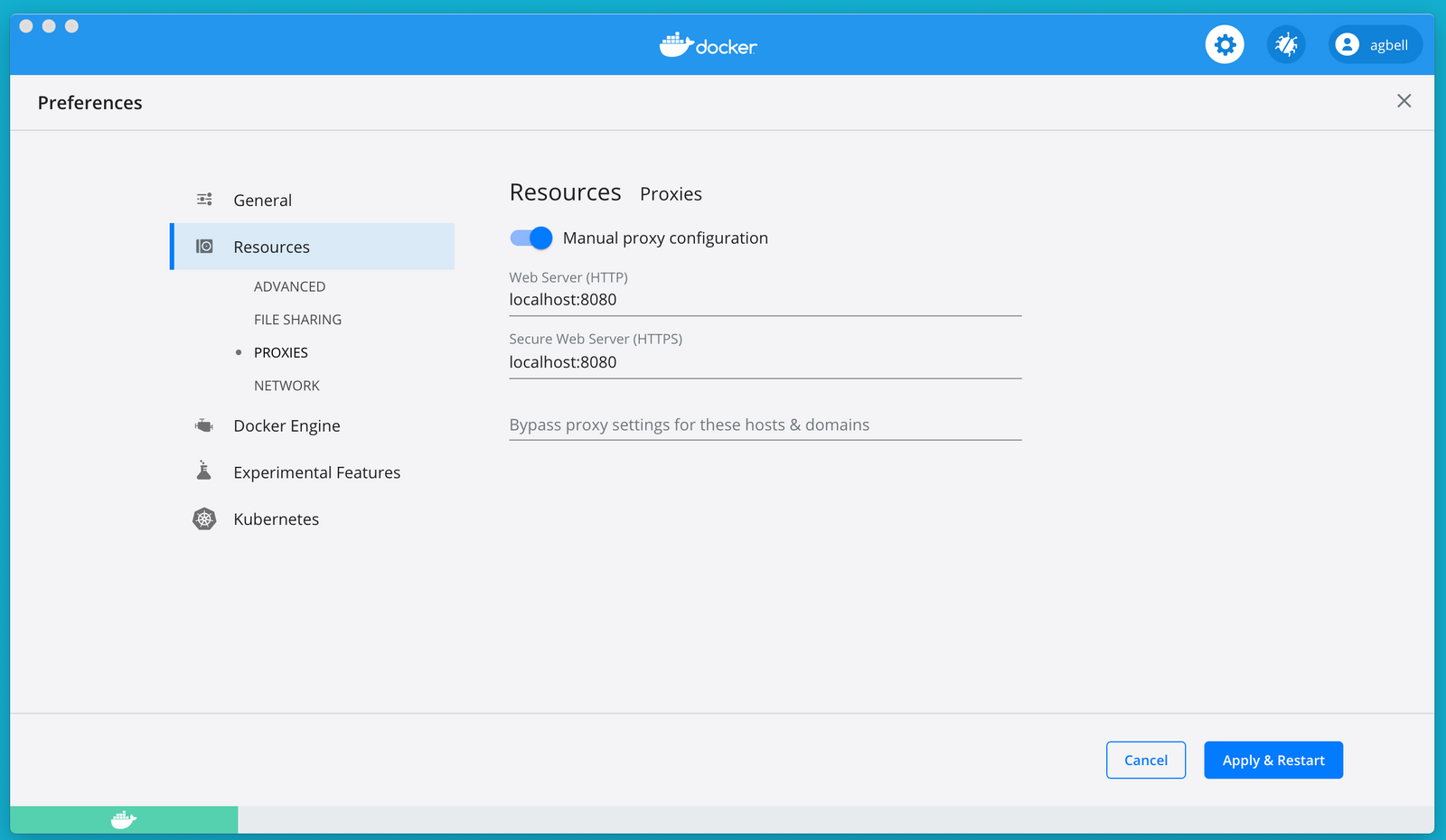The image size is (1446, 840).
Task: Open Docker Engine via its whale icon
Action: pos(204,425)
